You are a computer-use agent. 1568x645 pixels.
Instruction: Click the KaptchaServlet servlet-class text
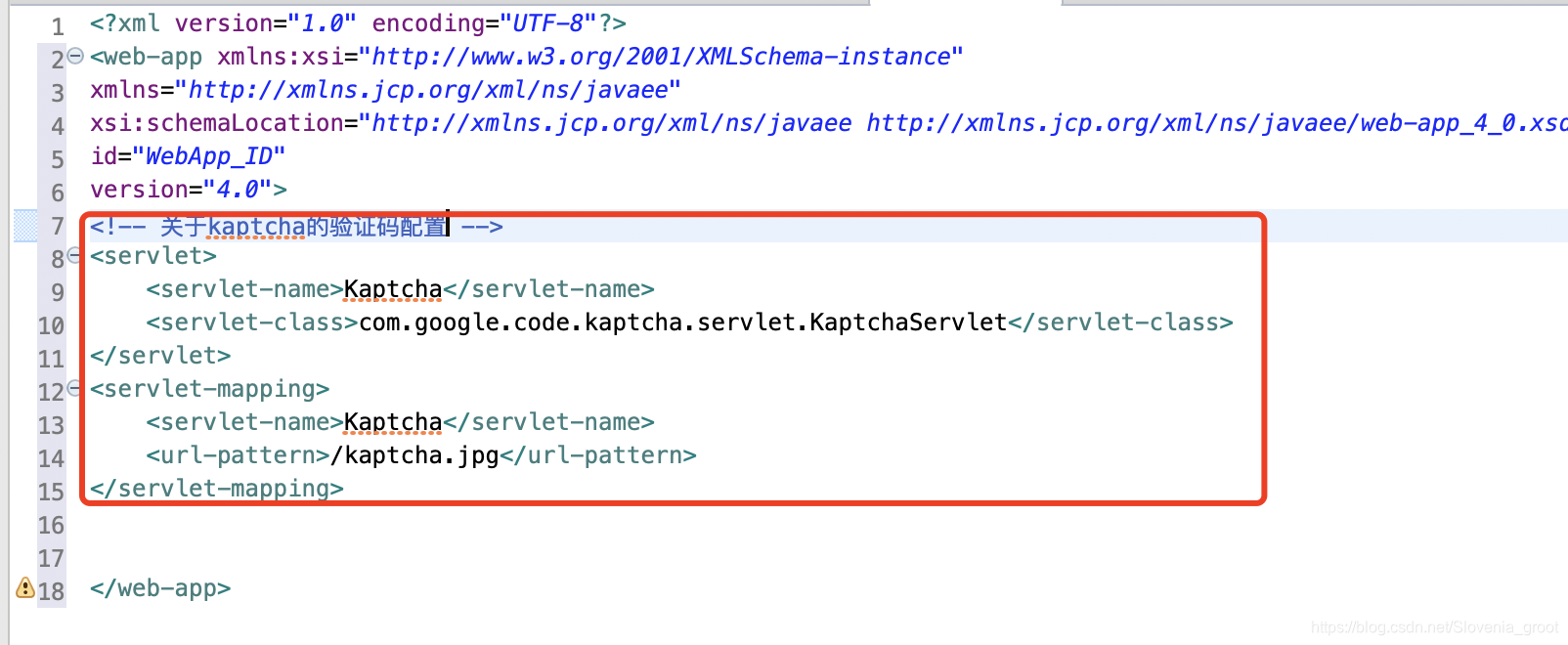pos(683,322)
